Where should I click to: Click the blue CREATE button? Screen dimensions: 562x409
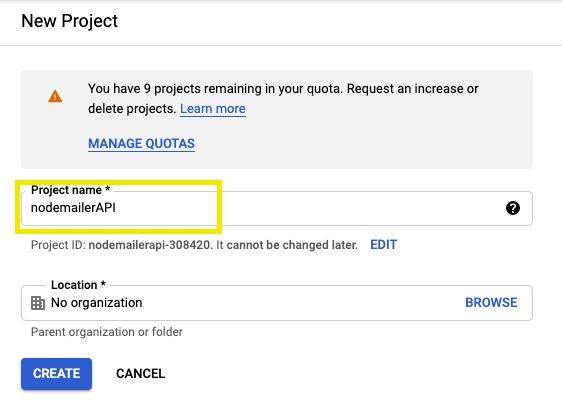56,374
